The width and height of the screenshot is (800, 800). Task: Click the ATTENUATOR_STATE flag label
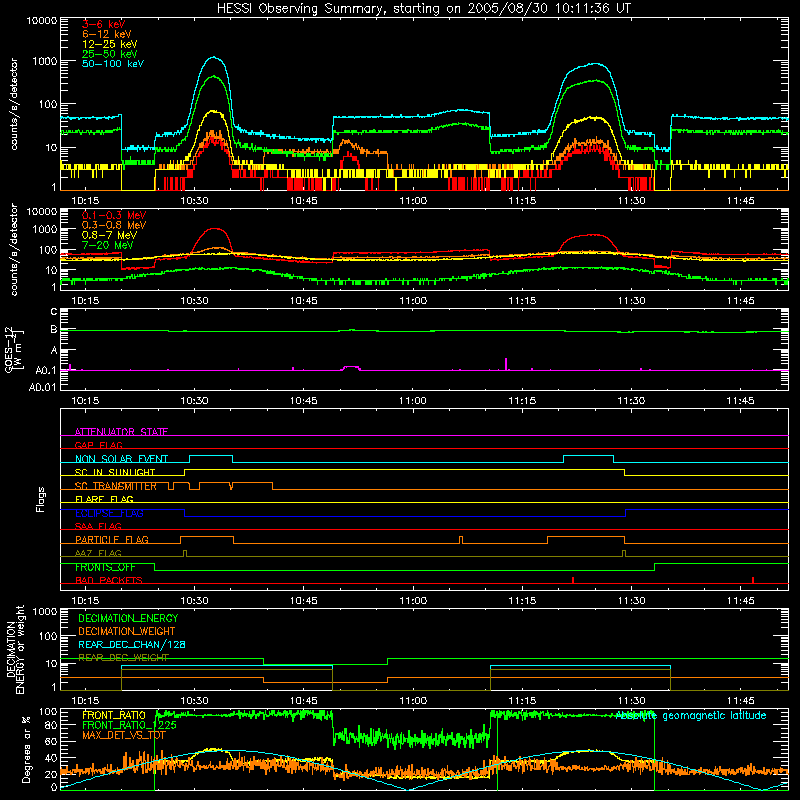(x=121, y=432)
